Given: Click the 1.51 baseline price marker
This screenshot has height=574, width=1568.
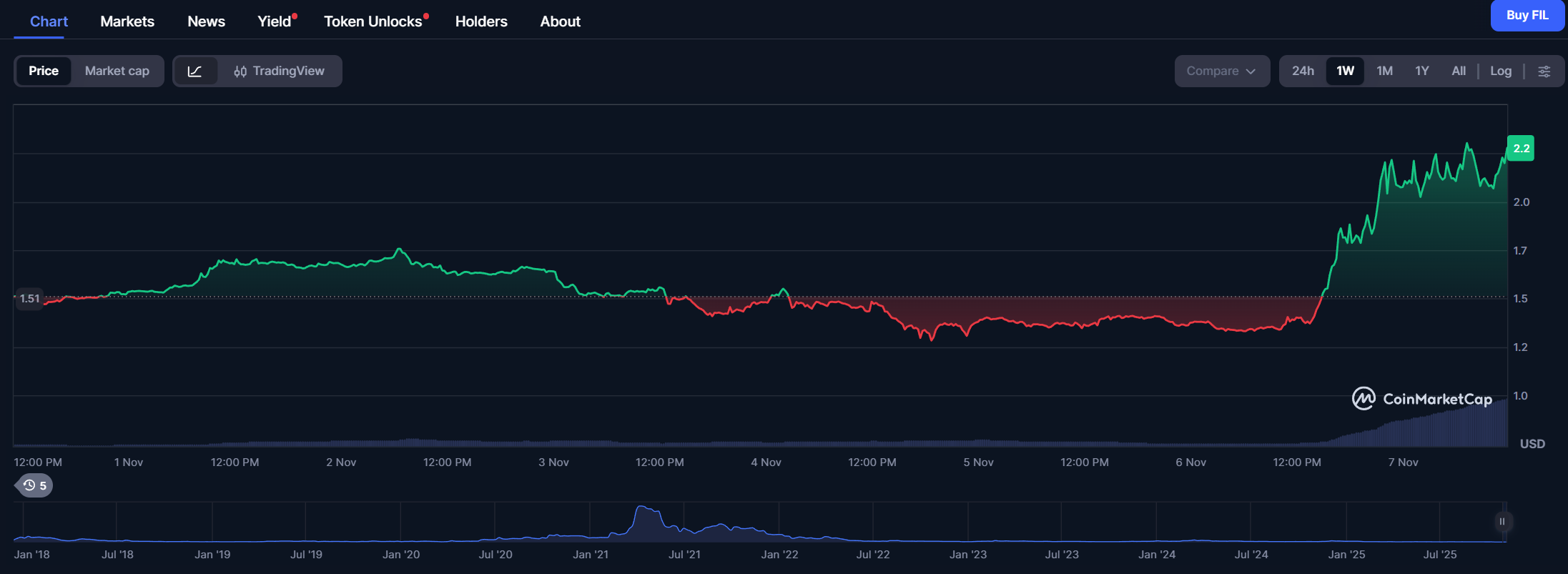Looking at the screenshot, I should point(29,299).
